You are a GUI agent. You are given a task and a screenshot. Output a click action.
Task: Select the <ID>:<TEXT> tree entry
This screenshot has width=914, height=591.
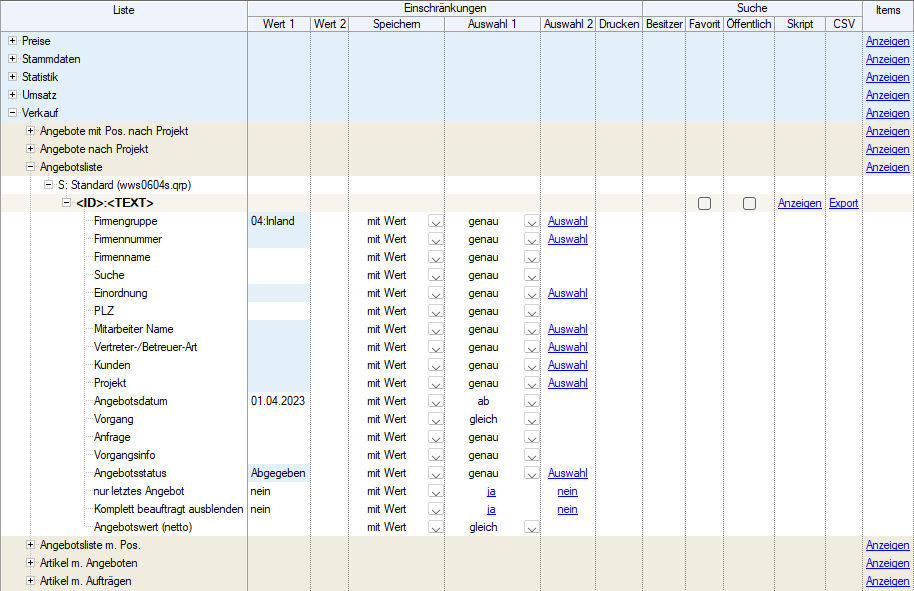(115, 203)
